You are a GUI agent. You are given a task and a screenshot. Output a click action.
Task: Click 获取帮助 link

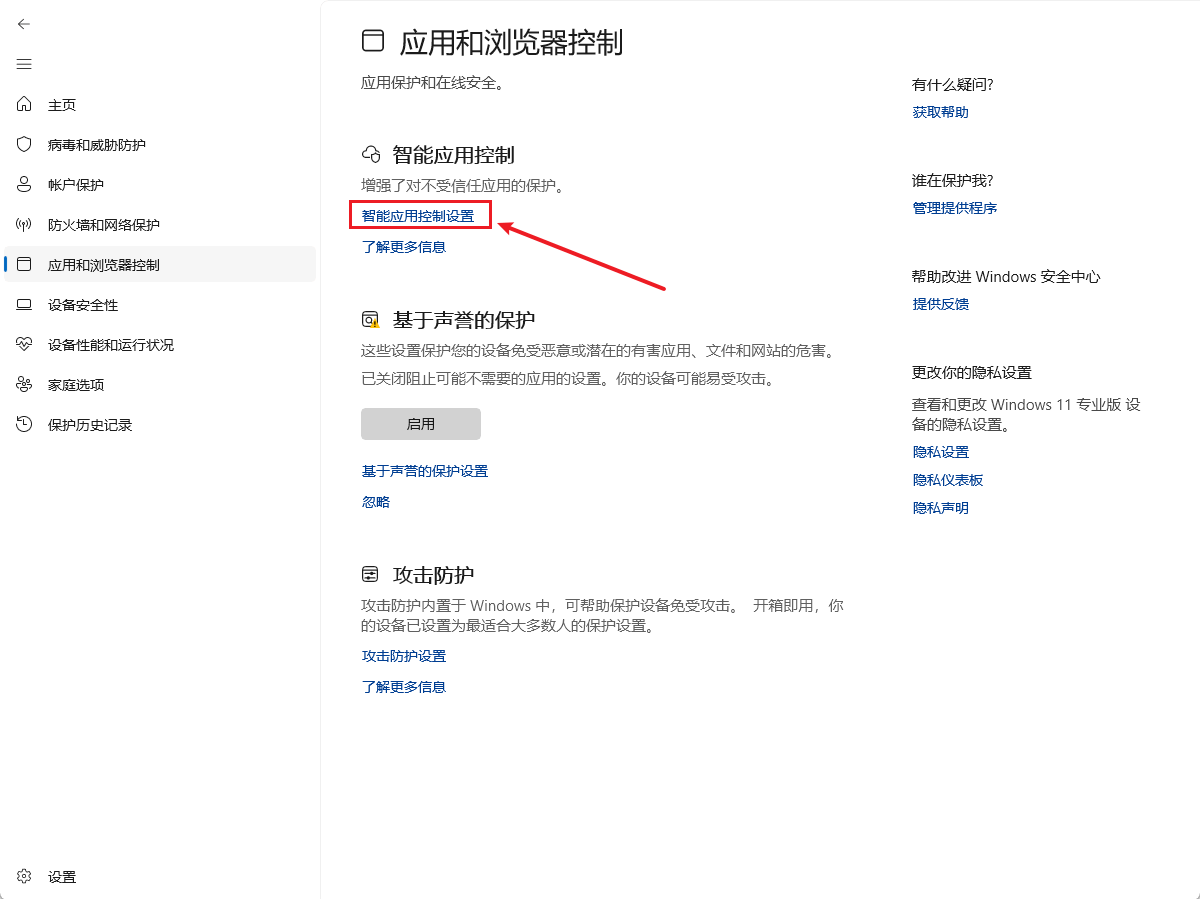point(940,112)
